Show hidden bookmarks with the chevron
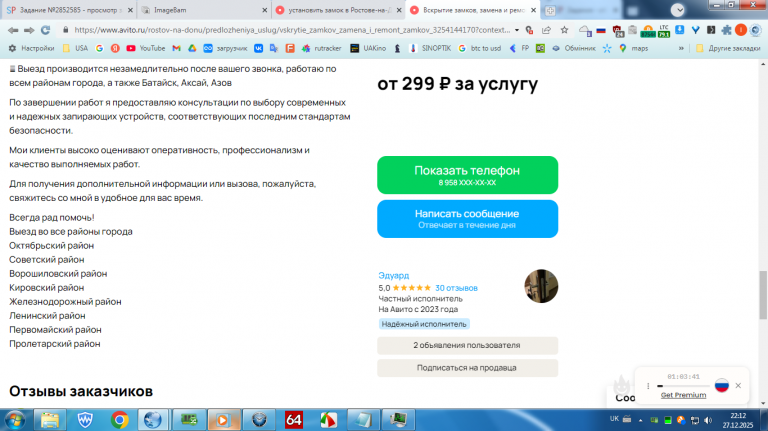Image resolution: width=768 pixels, height=431 pixels. 681,48
